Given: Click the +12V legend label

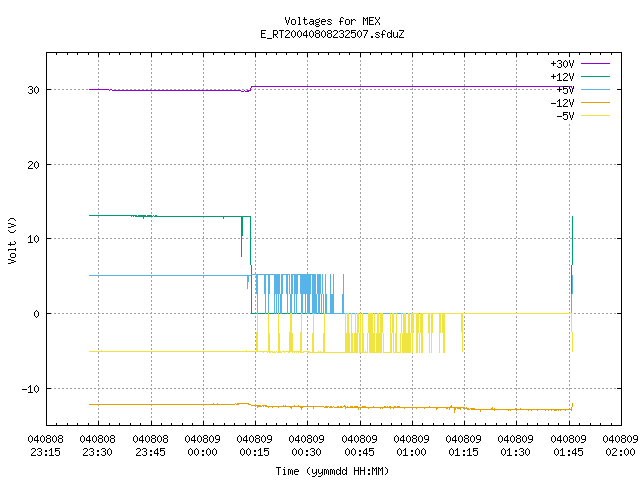Looking at the screenshot, I should pos(562,77).
